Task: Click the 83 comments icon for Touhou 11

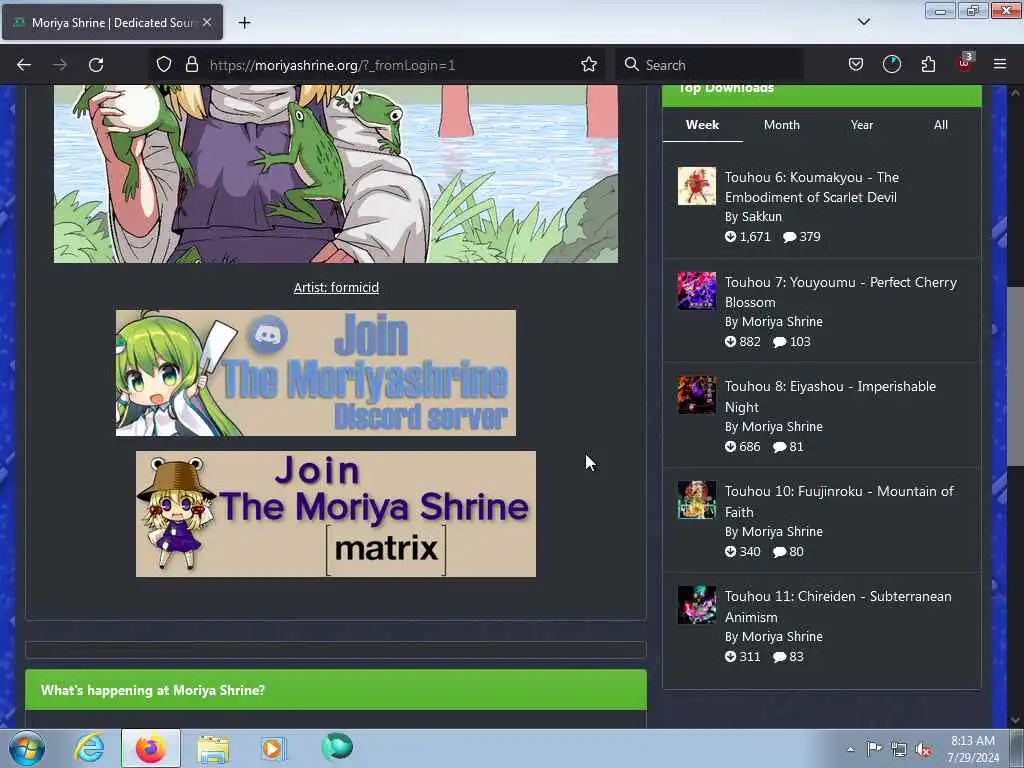Action: coord(780,657)
